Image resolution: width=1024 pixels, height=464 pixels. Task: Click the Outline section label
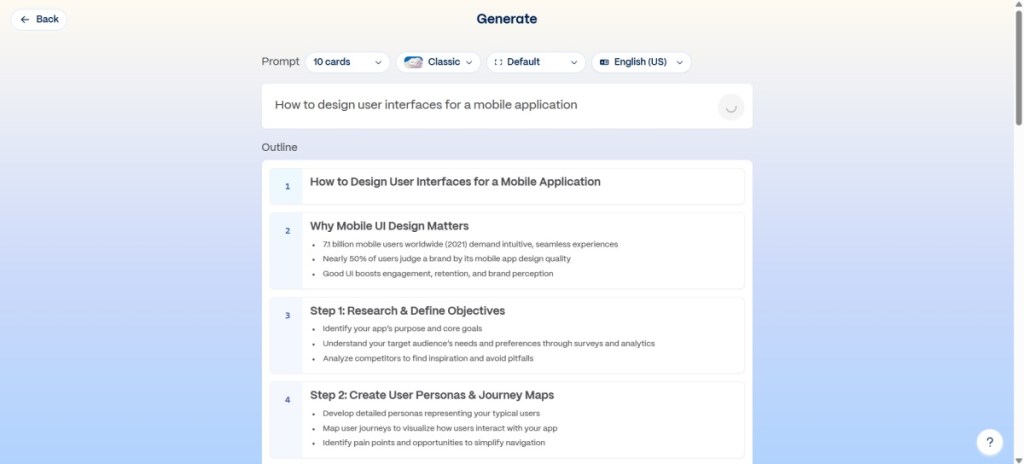click(x=280, y=148)
